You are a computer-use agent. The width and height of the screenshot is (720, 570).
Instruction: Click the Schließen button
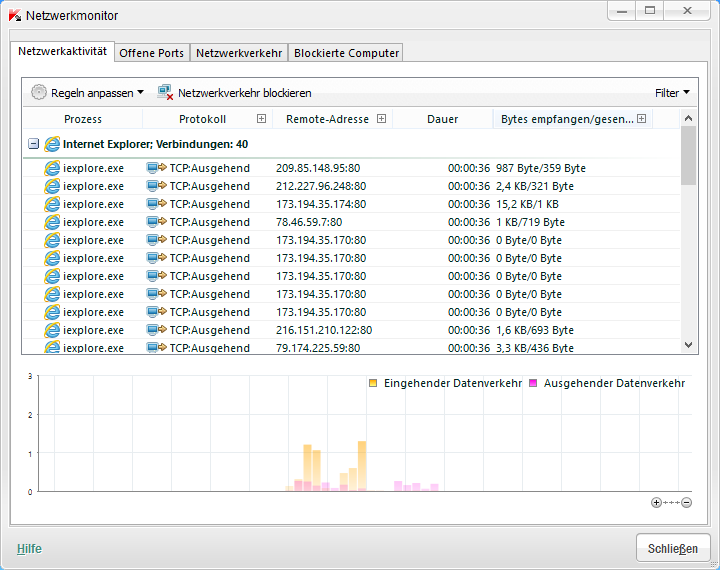coord(673,548)
